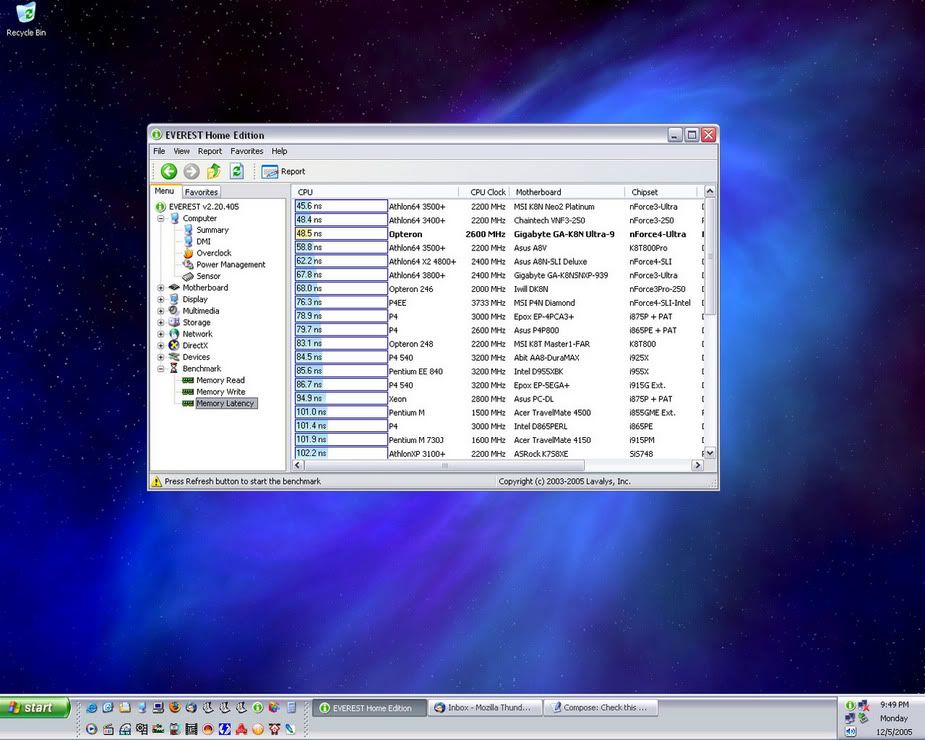Select the Overclock item in the tree
The width and height of the screenshot is (925, 740).
pyautogui.click(x=213, y=253)
